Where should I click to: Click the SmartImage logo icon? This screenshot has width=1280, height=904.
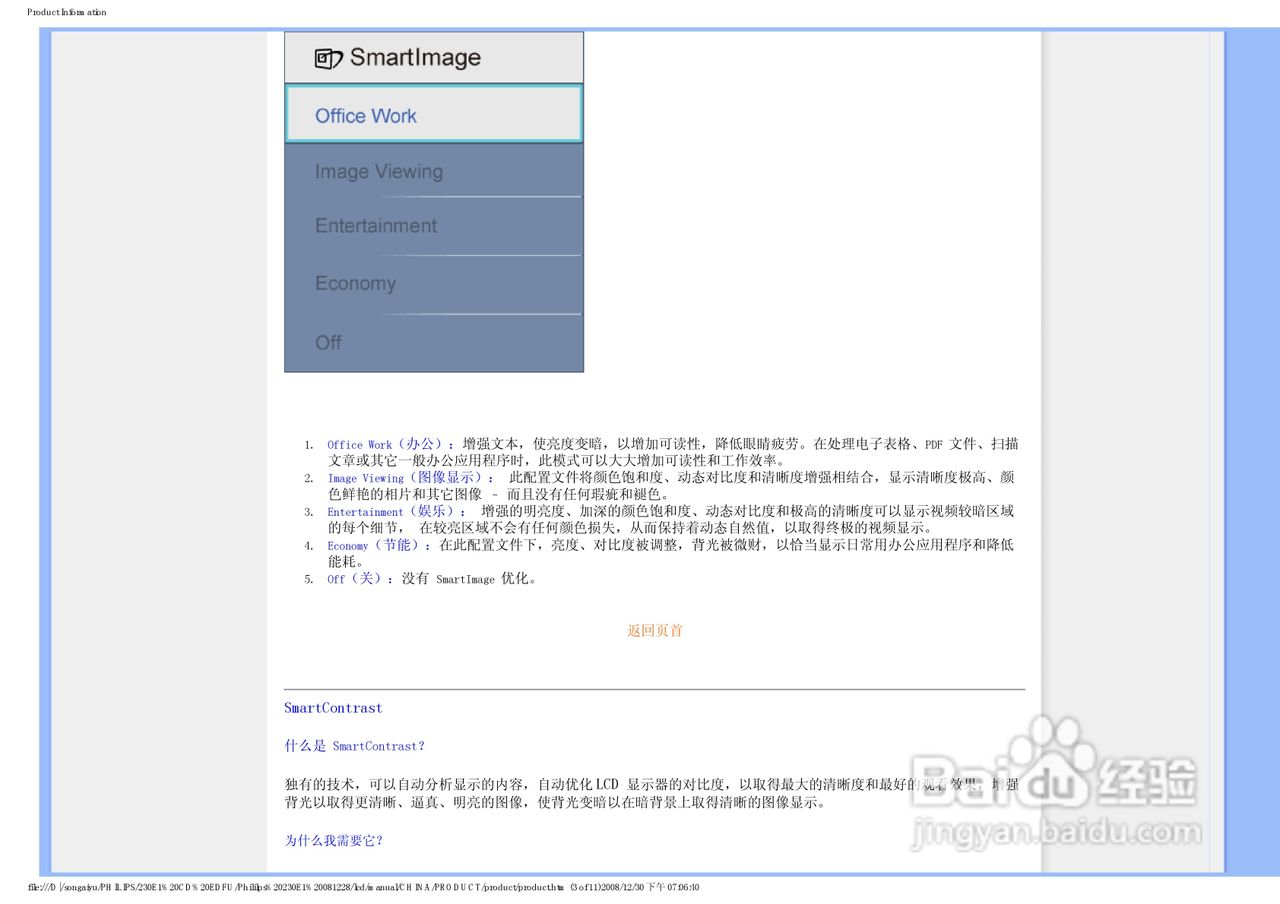click(329, 58)
